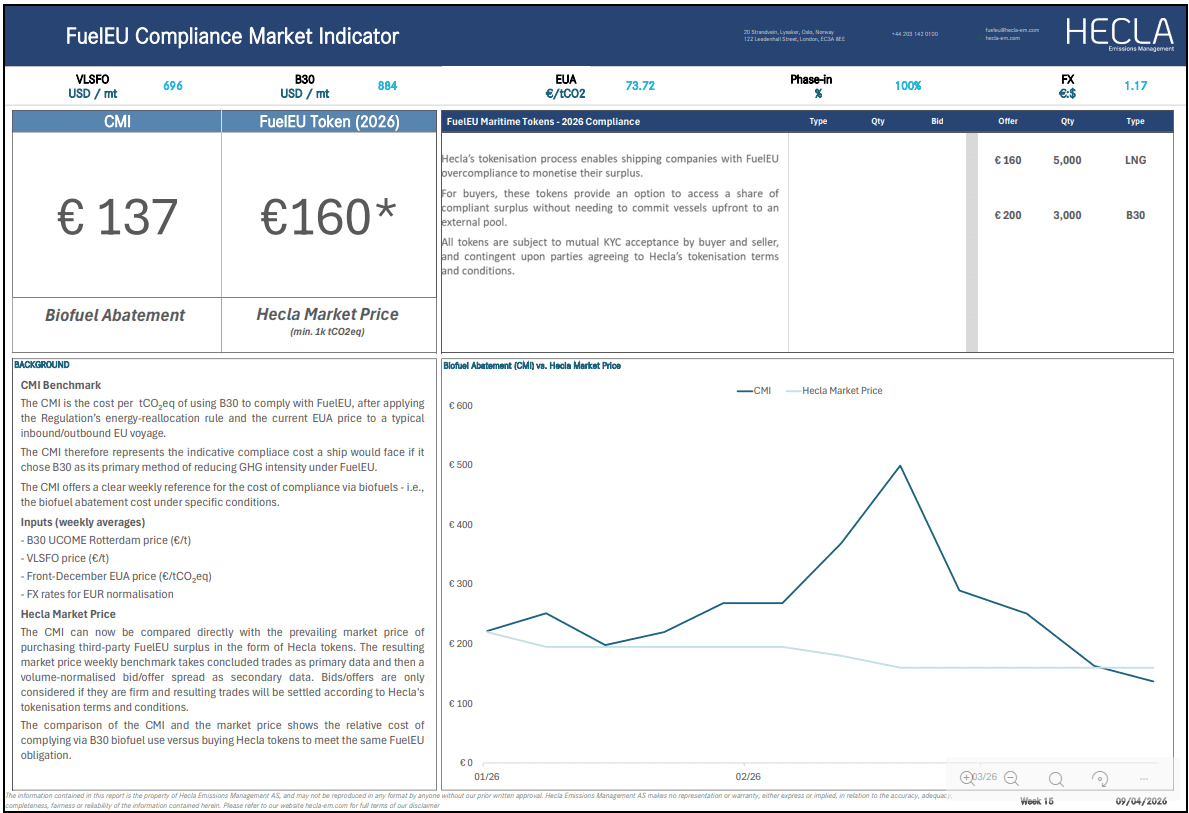Click the B30 UCOME Rotterdam price line

pos(105,541)
